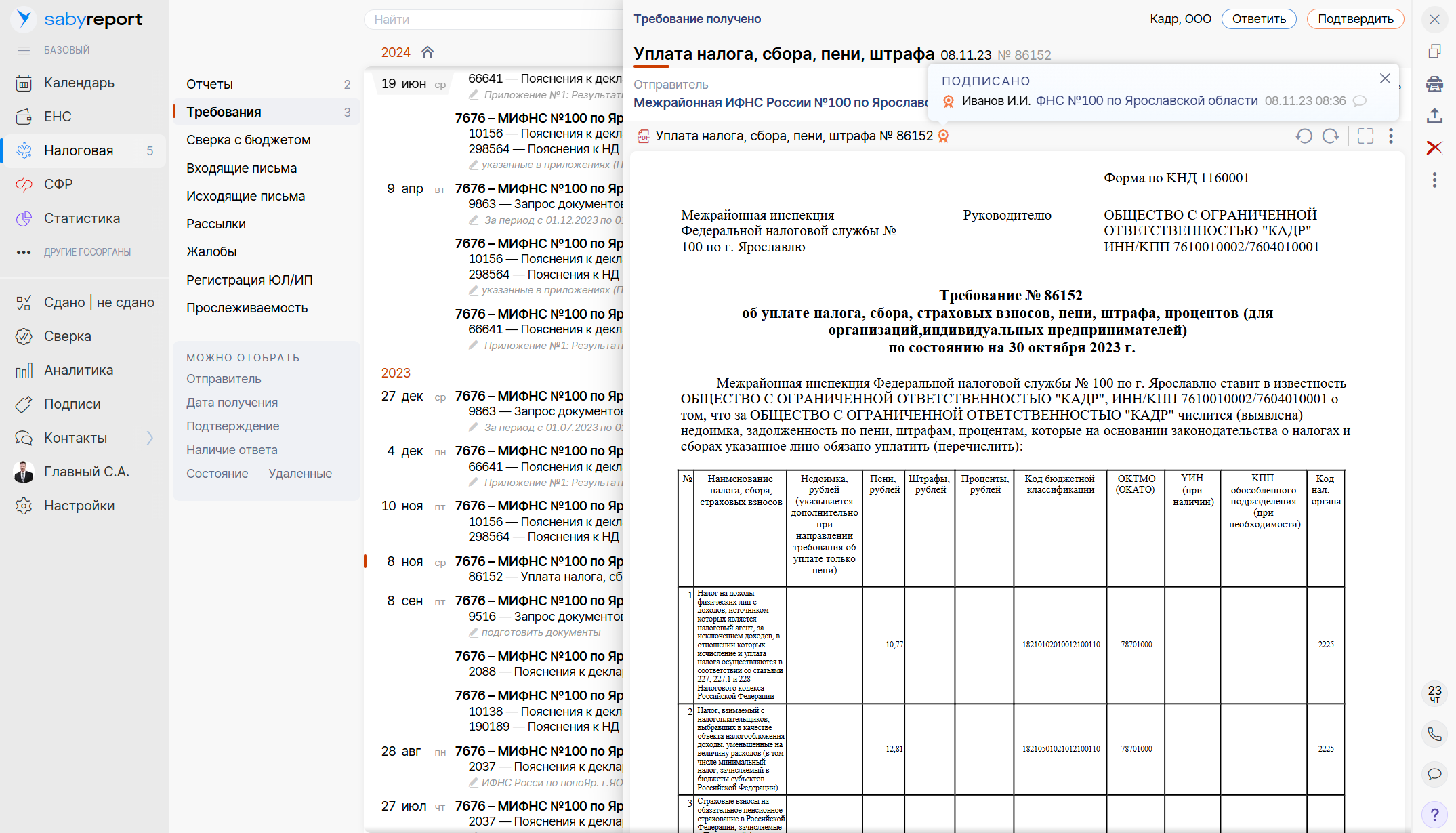Expand ДРУГИЕ ГОСОРГАНЫ section

87,252
